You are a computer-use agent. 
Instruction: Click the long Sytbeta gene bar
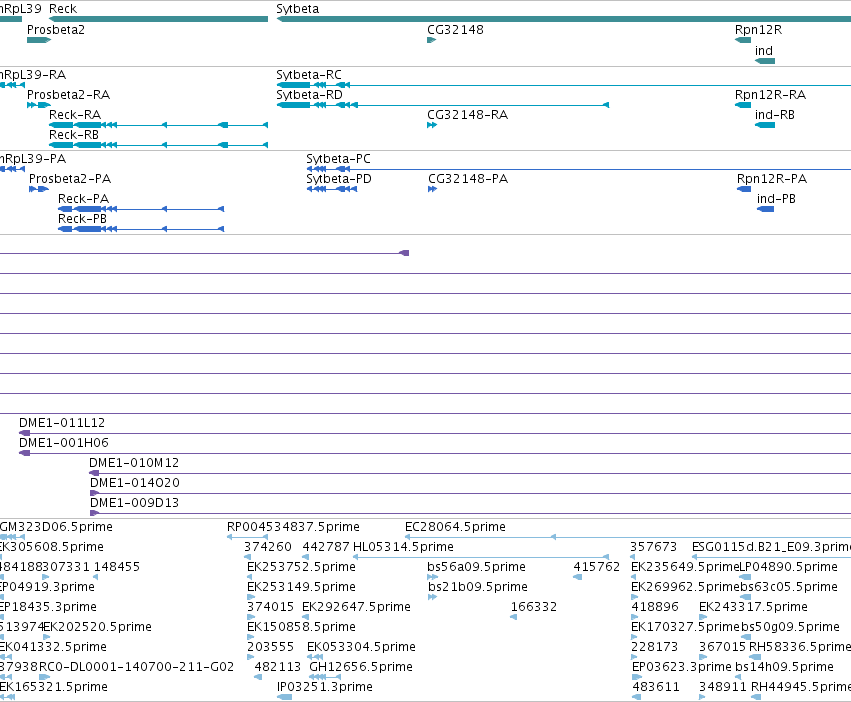pyautogui.click(x=564, y=19)
